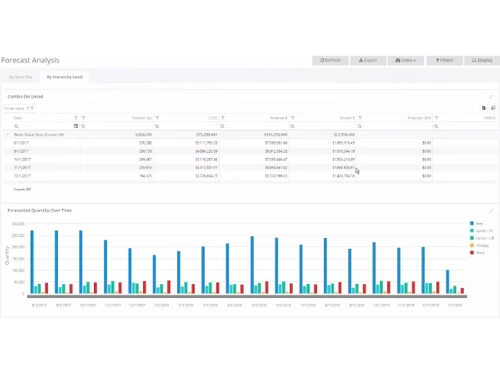Click the Projected OHS column search field
This screenshot has width=500, height=375.
click(x=394, y=126)
